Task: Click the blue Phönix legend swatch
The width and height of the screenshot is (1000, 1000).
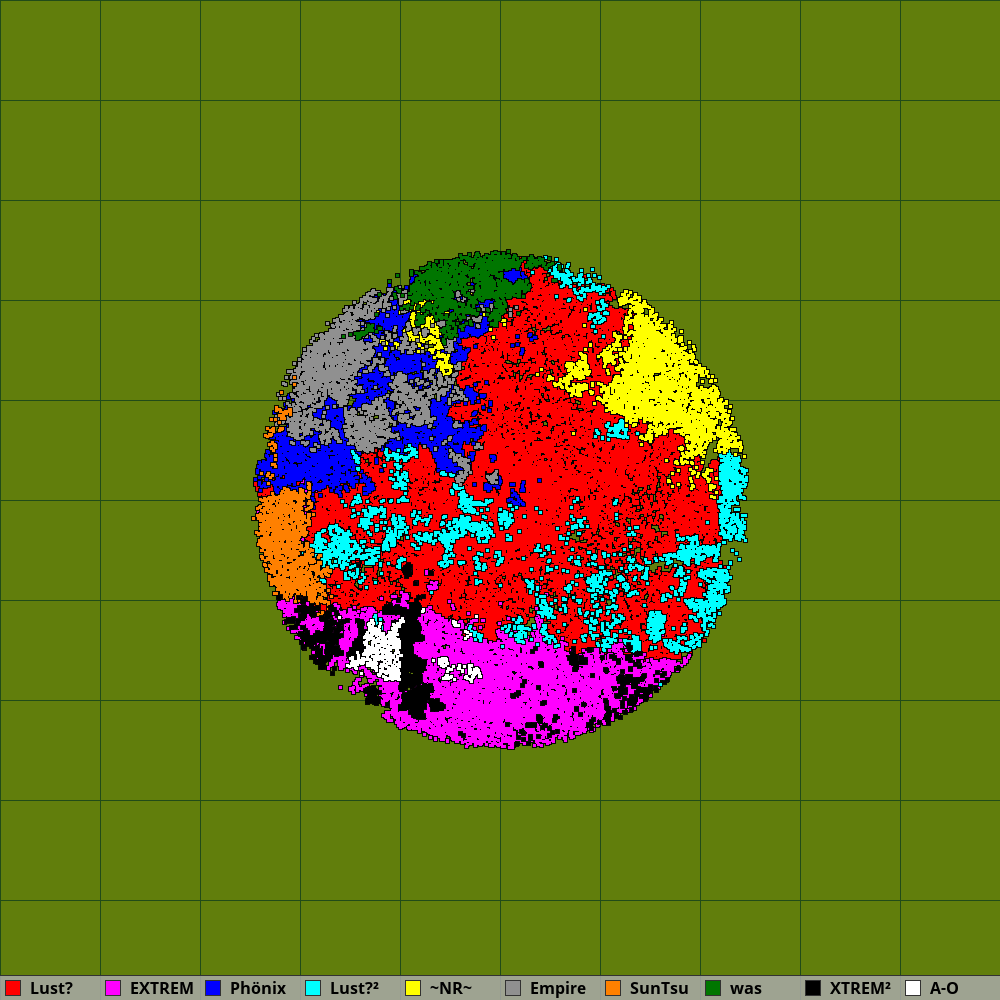Action: (x=213, y=988)
